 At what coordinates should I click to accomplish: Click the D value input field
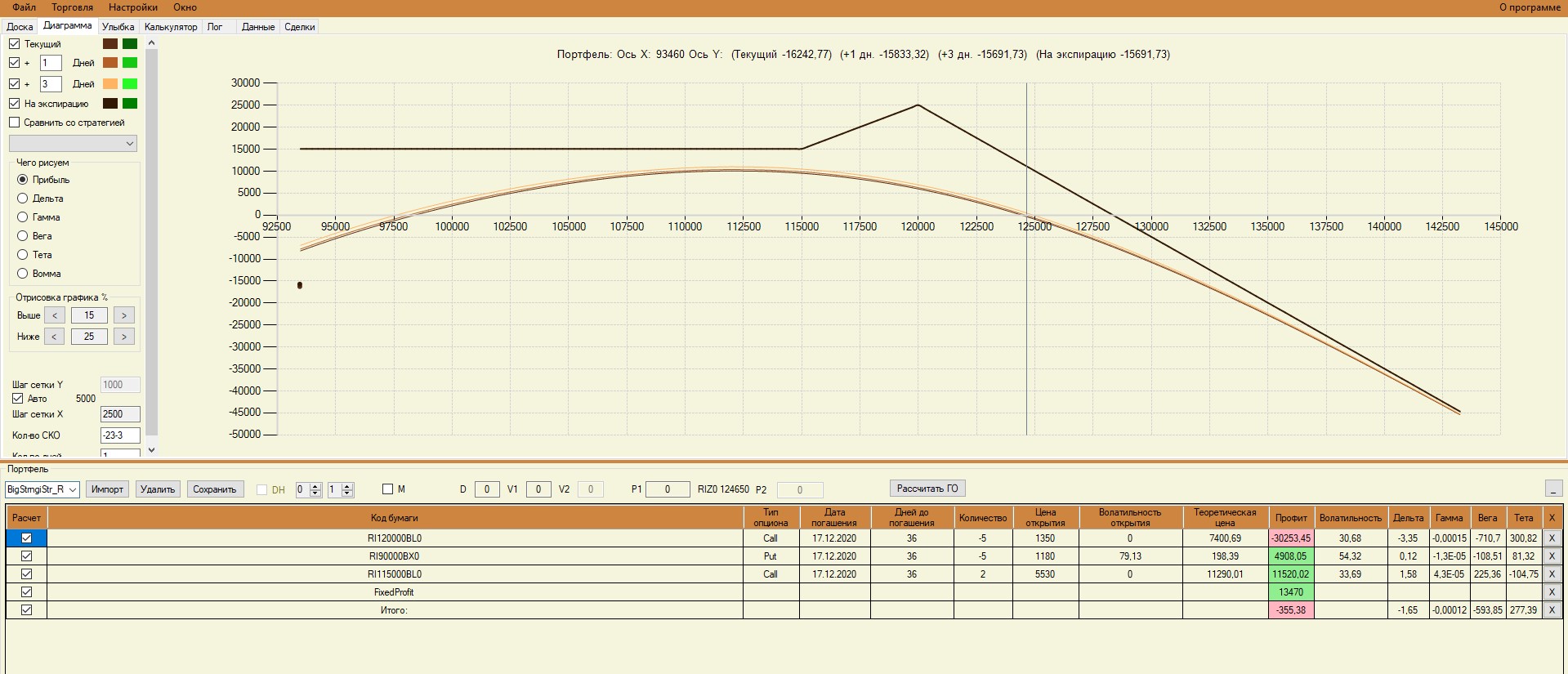[487, 489]
